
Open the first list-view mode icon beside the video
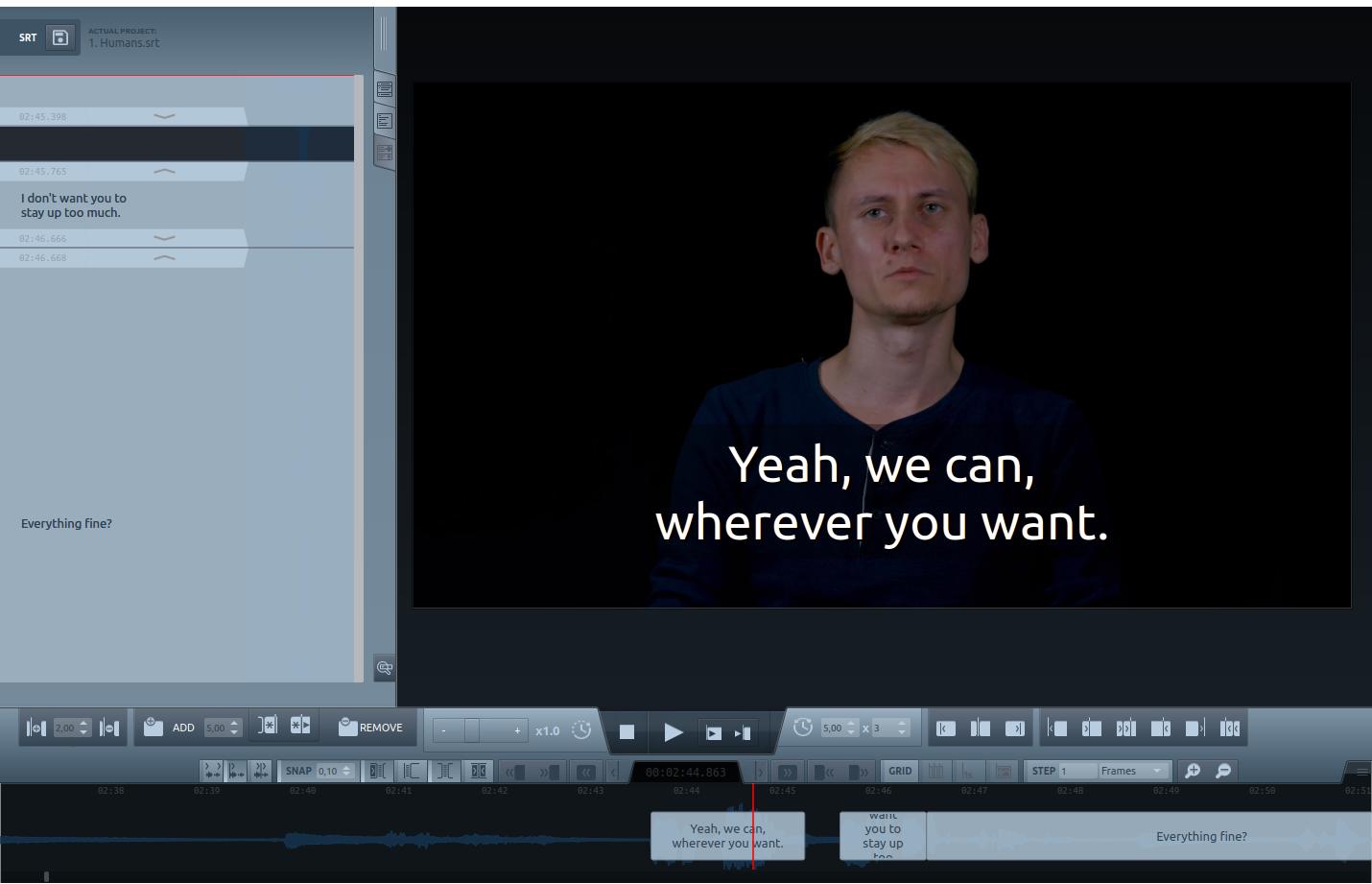click(x=385, y=89)
